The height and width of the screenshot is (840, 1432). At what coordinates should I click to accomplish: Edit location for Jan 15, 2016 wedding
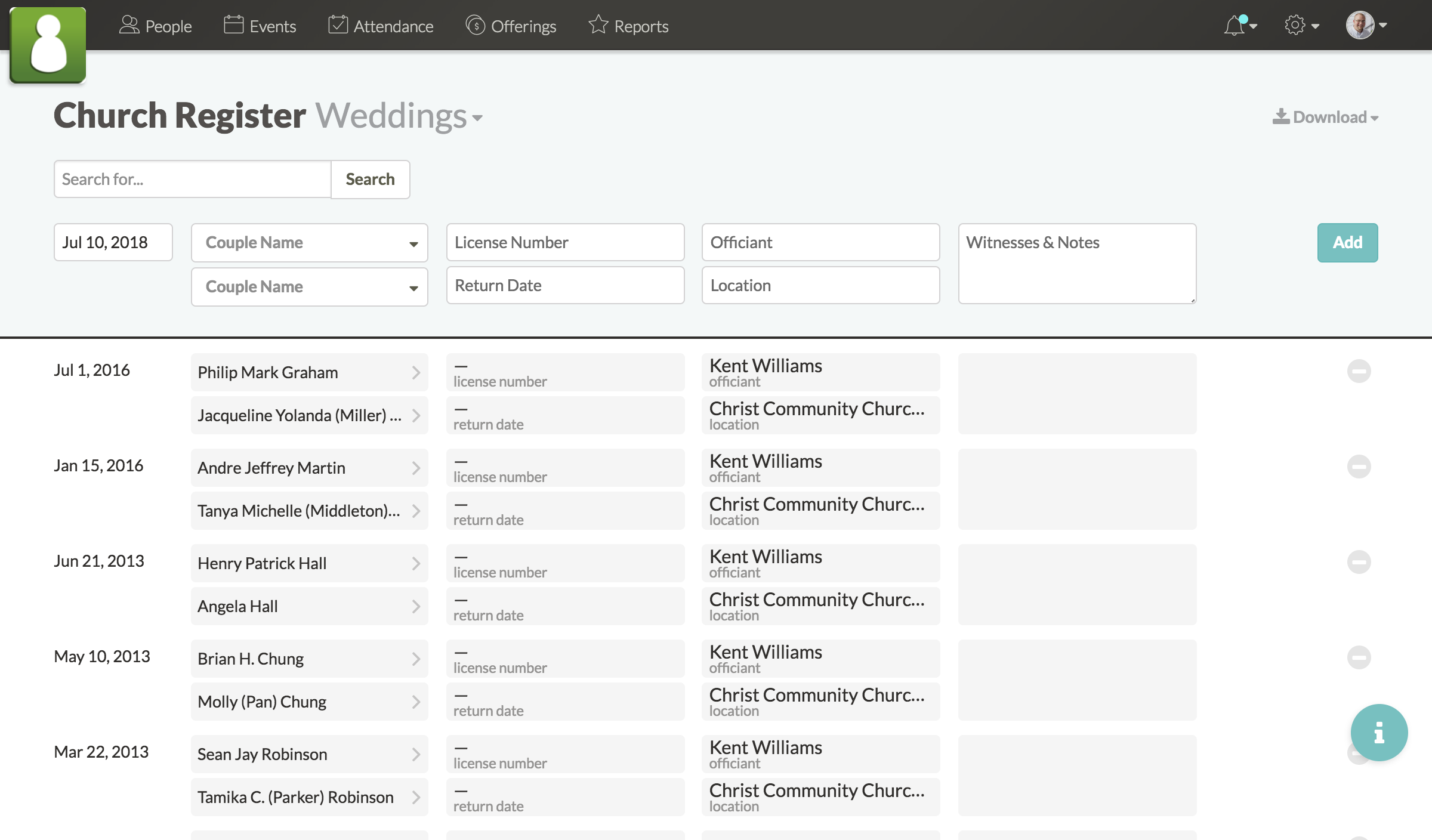pyautogui.click(x=820, y=511)
